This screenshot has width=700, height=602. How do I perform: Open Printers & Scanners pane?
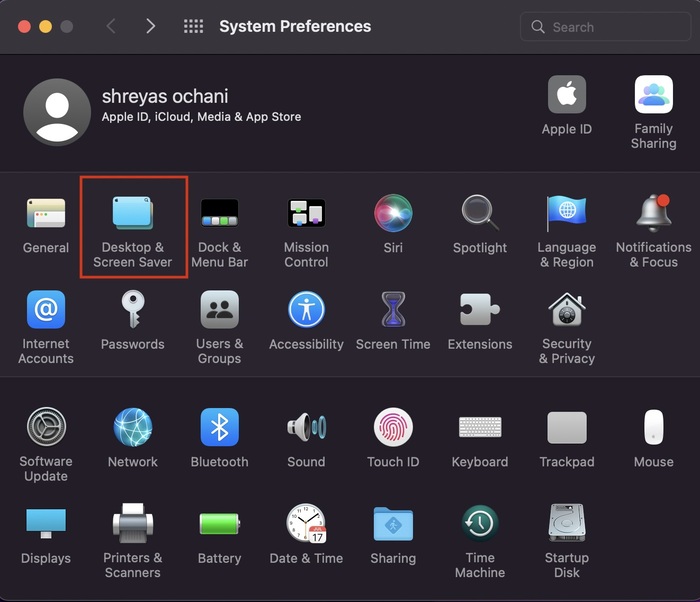[x=133, y=523]
